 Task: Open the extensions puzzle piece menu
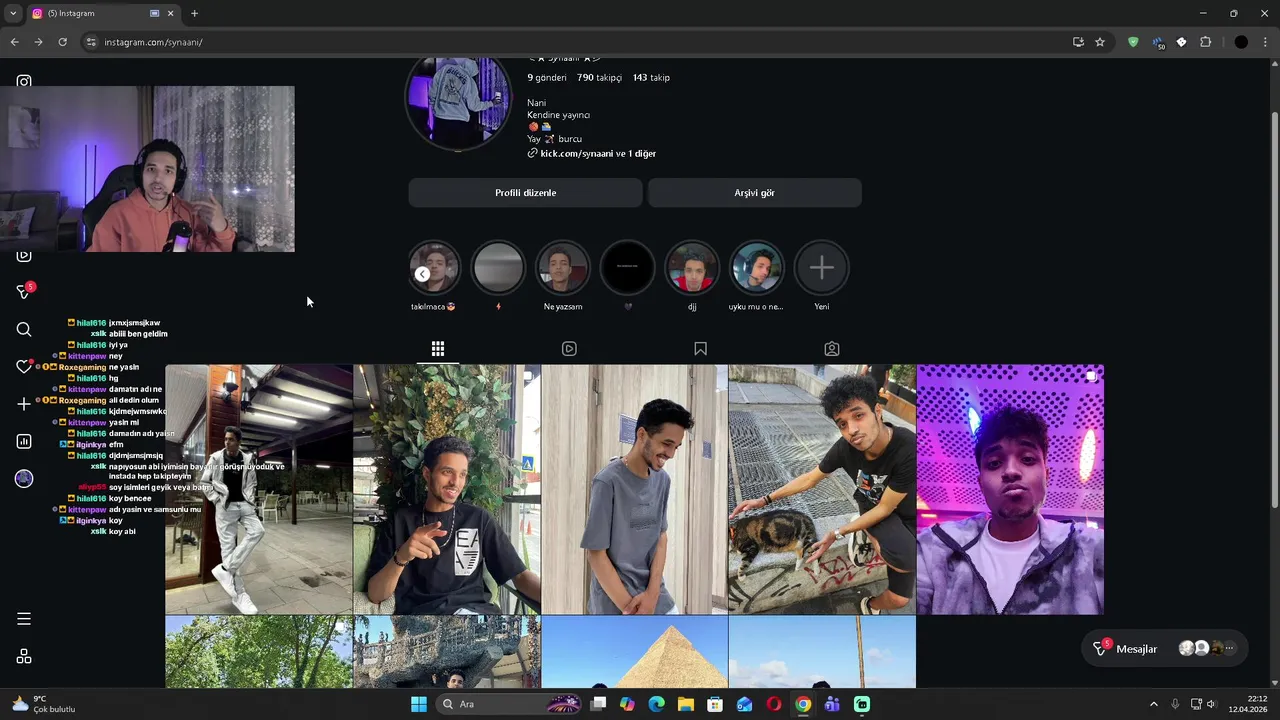[1205, 42]
